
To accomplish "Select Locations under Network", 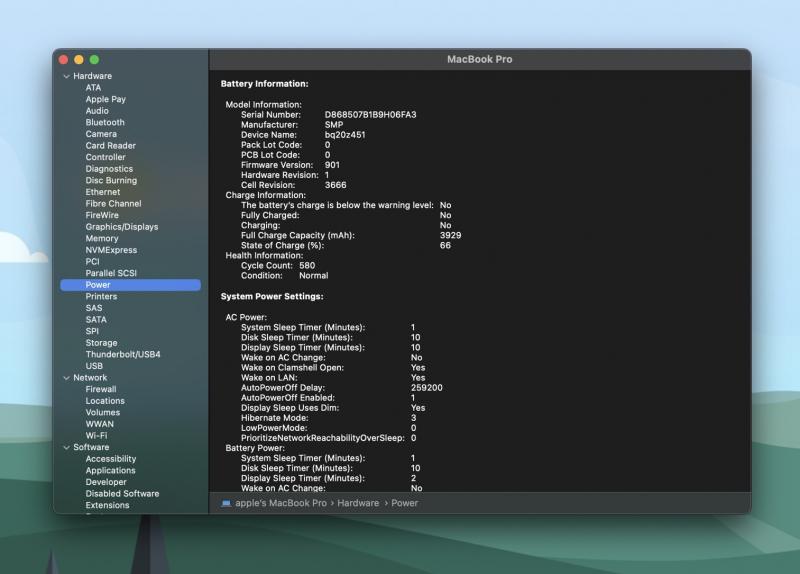I will (105, 401).
